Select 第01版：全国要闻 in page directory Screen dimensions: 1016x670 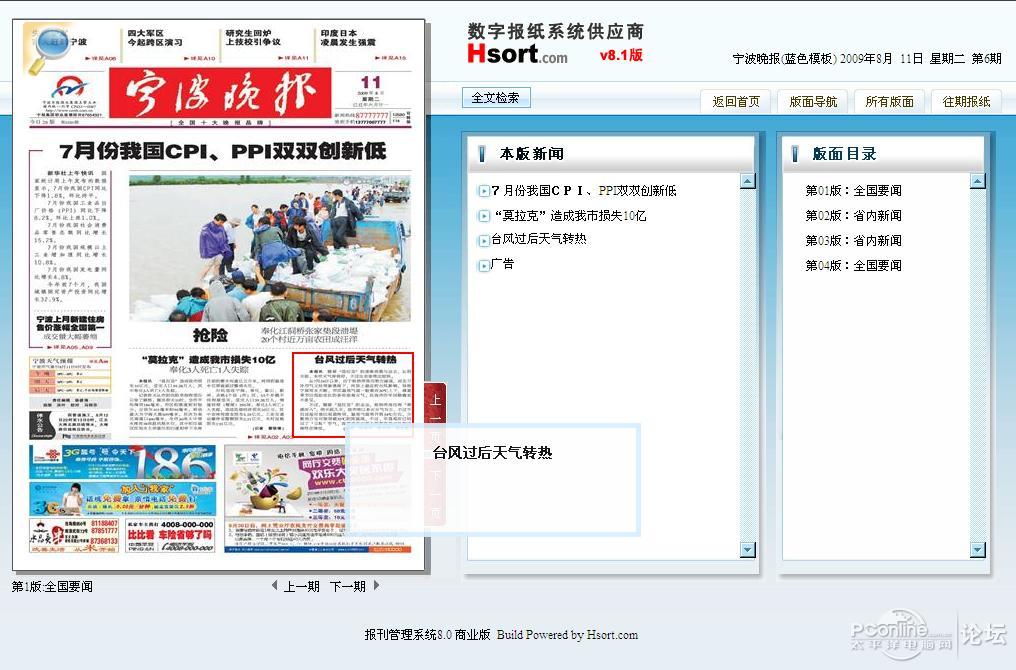(x=853, y=191)
